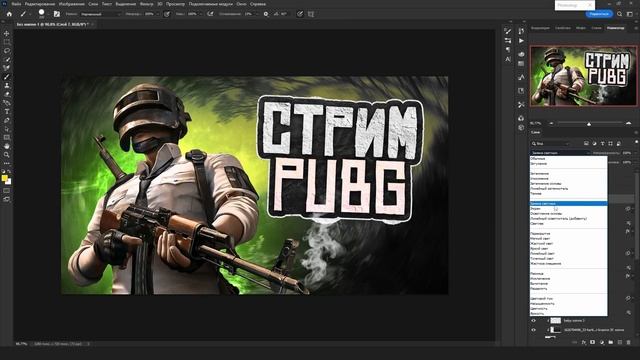Select the Clone Stamp tool
This screenshot has height=360, width=640.
point(7,85)
